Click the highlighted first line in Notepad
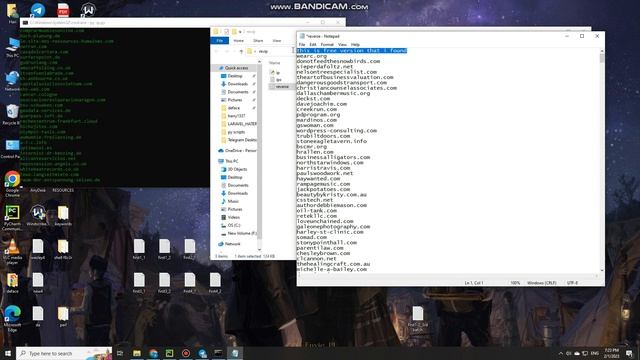Viewport: 640px width, 360px height. (x=351, y=51)
